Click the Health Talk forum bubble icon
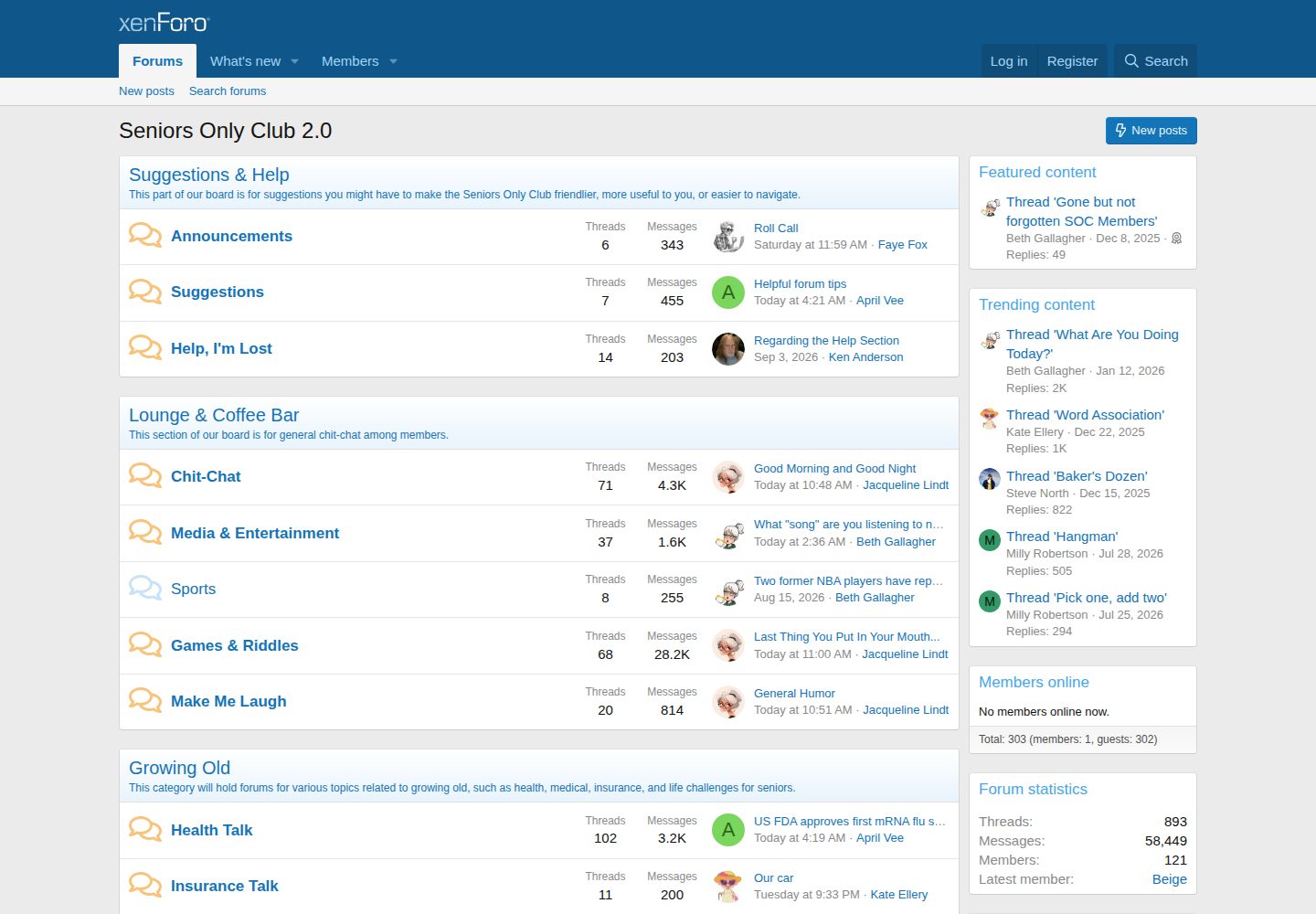 click(145, 830)
